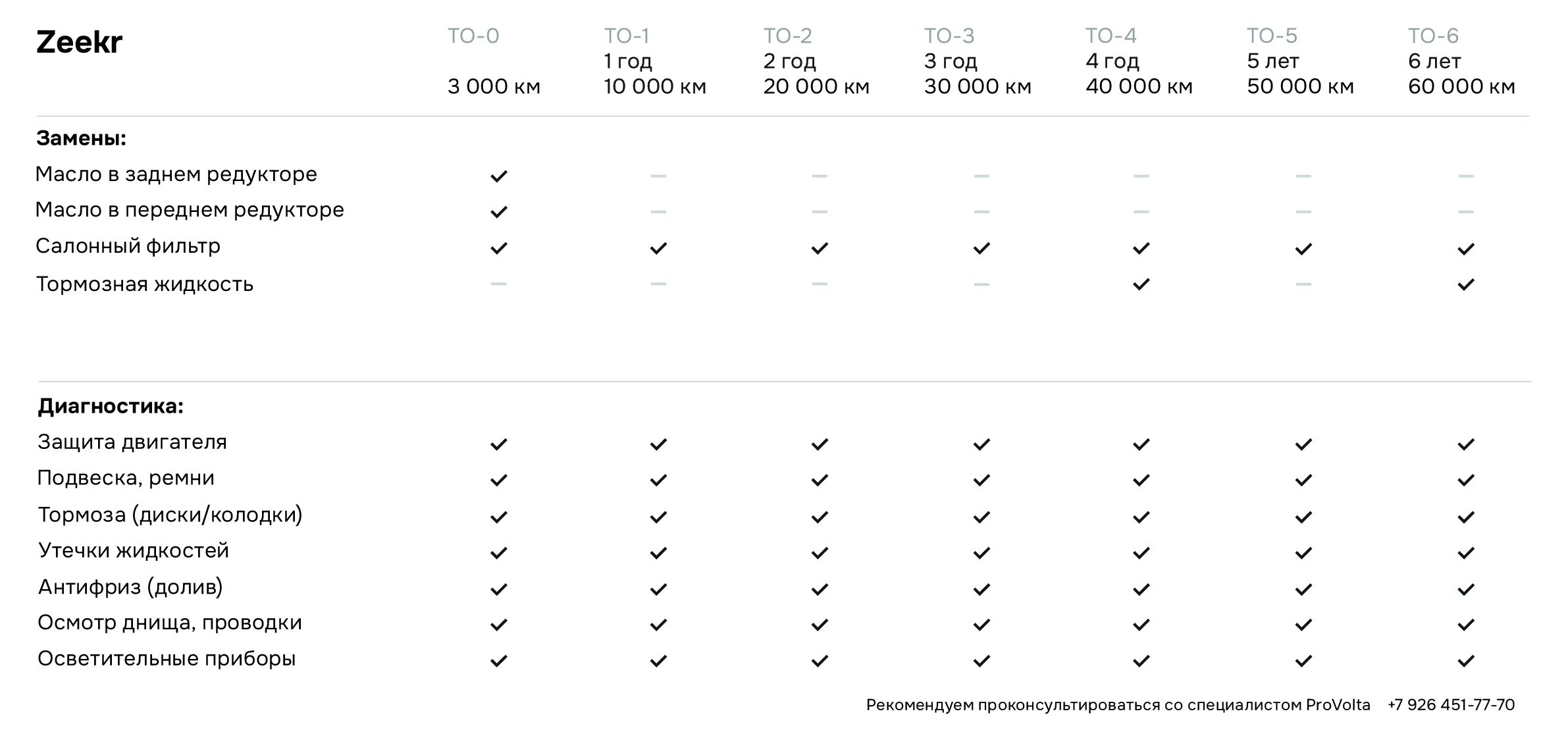The width and height of the screenshot is (1568, 732).
Task: Click the engine protection checkmark under TO-1
Action: tap(658, 444)
